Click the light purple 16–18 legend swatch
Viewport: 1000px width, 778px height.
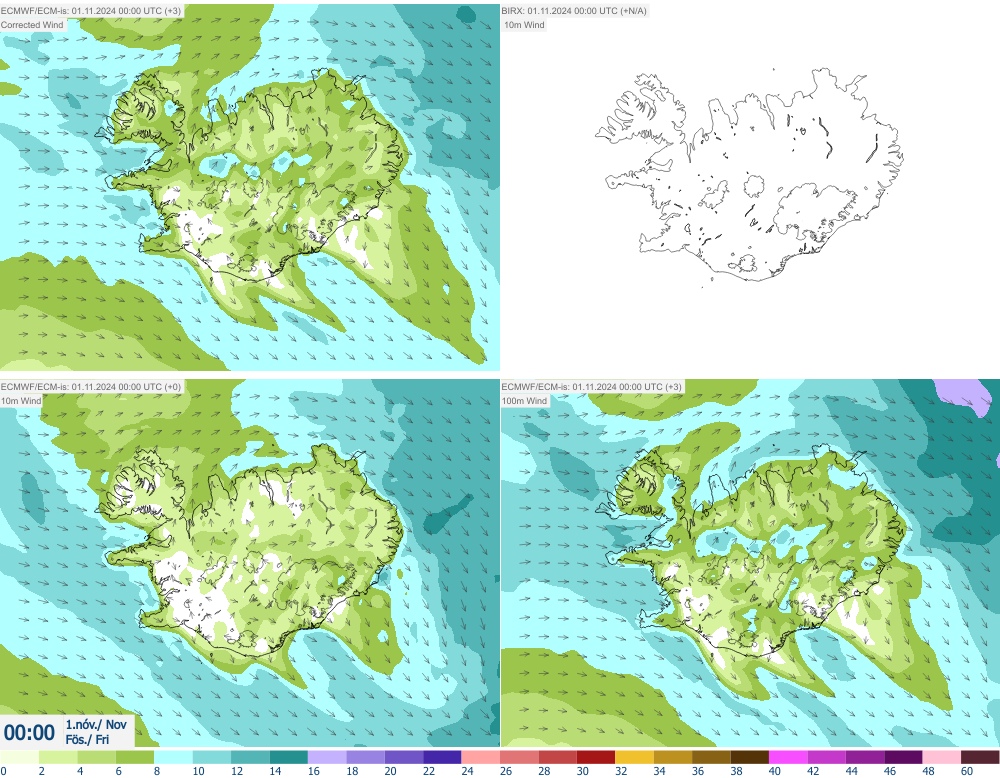tap(327, 757)
